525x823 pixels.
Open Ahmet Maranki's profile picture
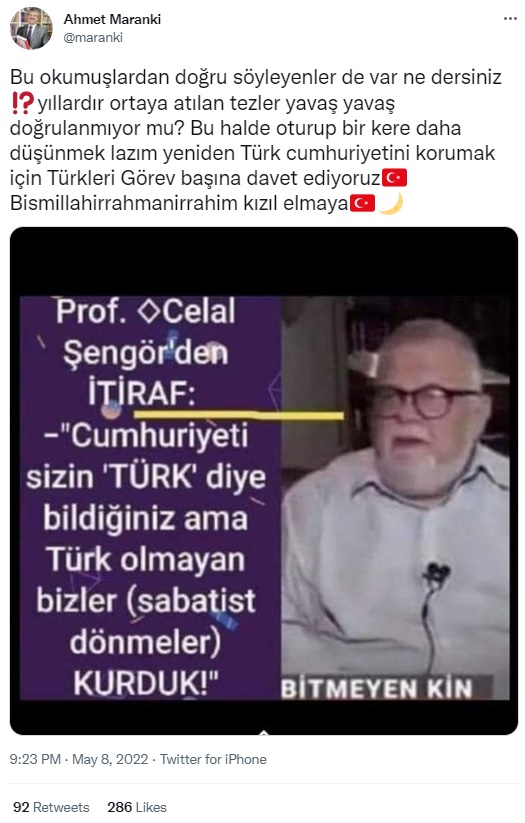tap(31, 28)
